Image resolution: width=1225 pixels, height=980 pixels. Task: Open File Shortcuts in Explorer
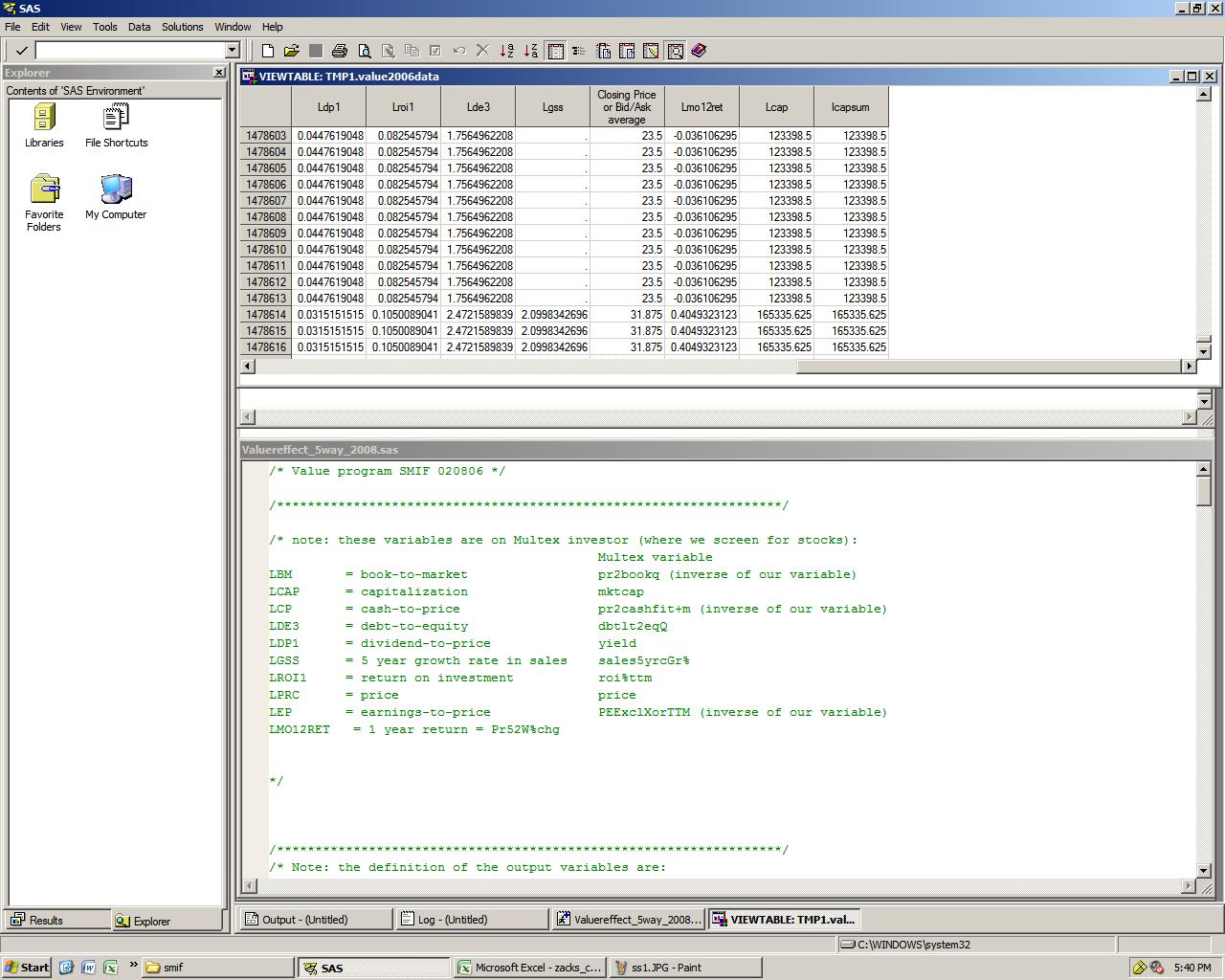coord(116,125)
